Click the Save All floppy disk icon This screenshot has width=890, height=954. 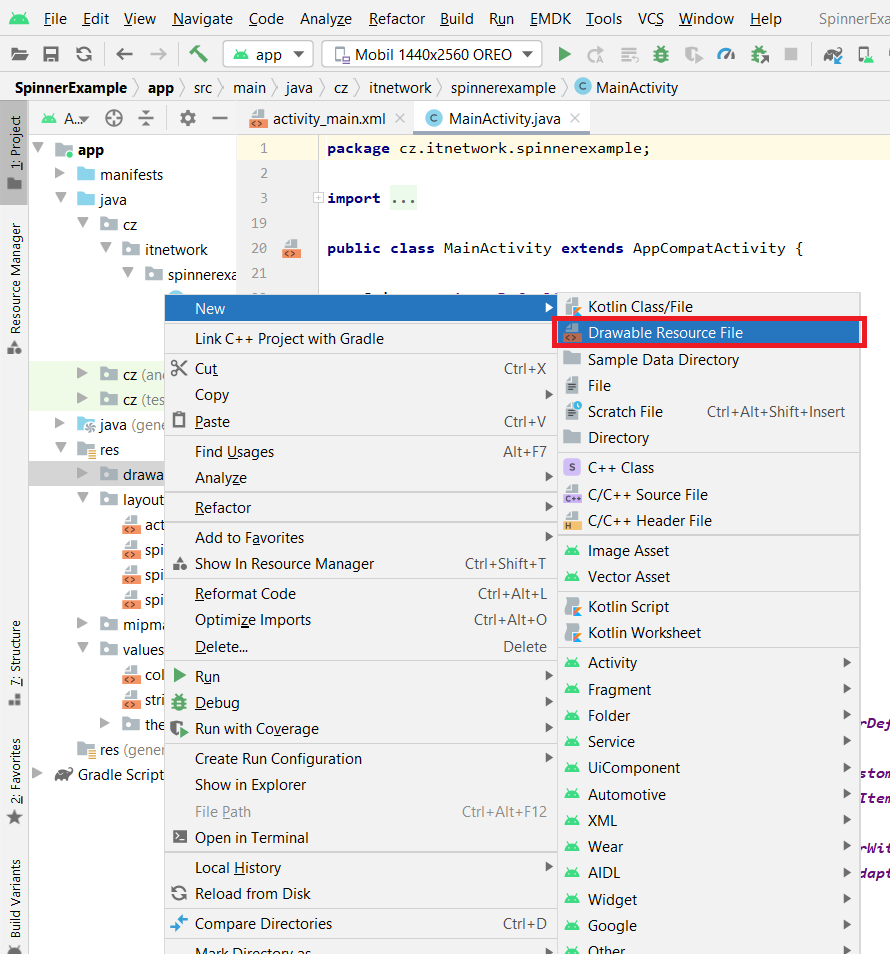tap(51, 55)
